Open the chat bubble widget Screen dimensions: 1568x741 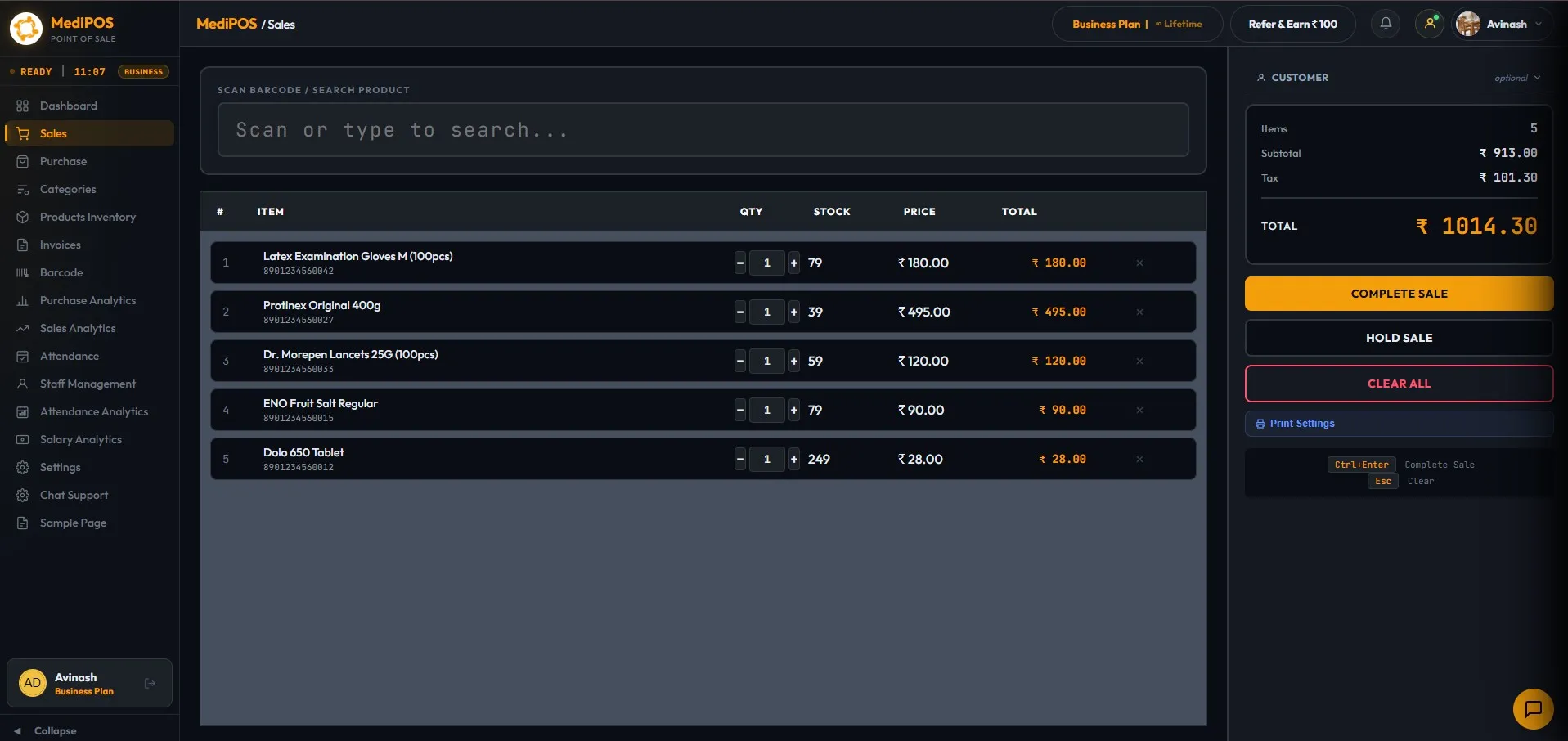[1533, 708]
